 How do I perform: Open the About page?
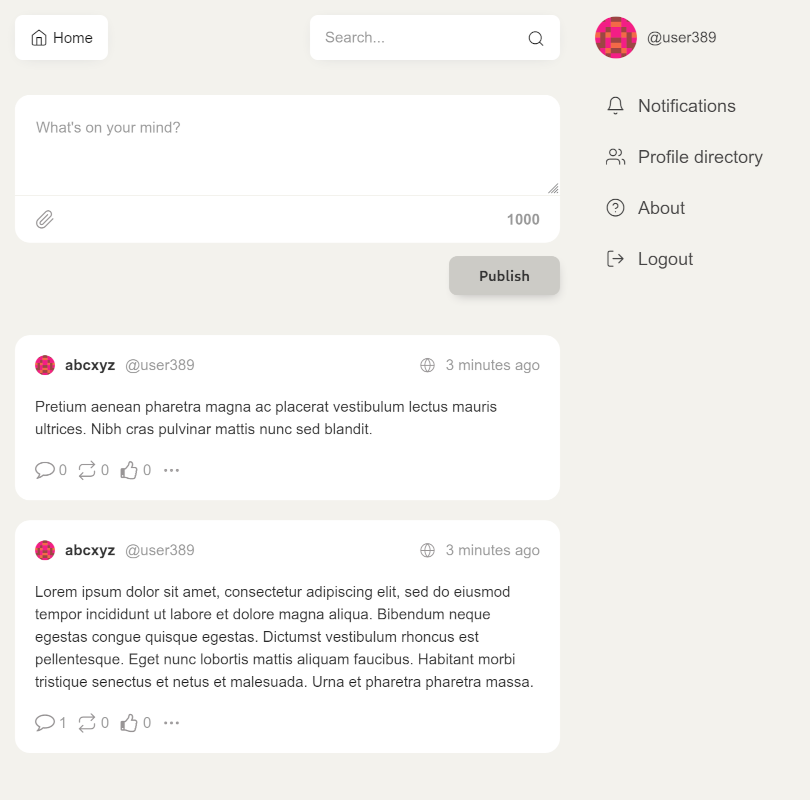coord(645,208)
